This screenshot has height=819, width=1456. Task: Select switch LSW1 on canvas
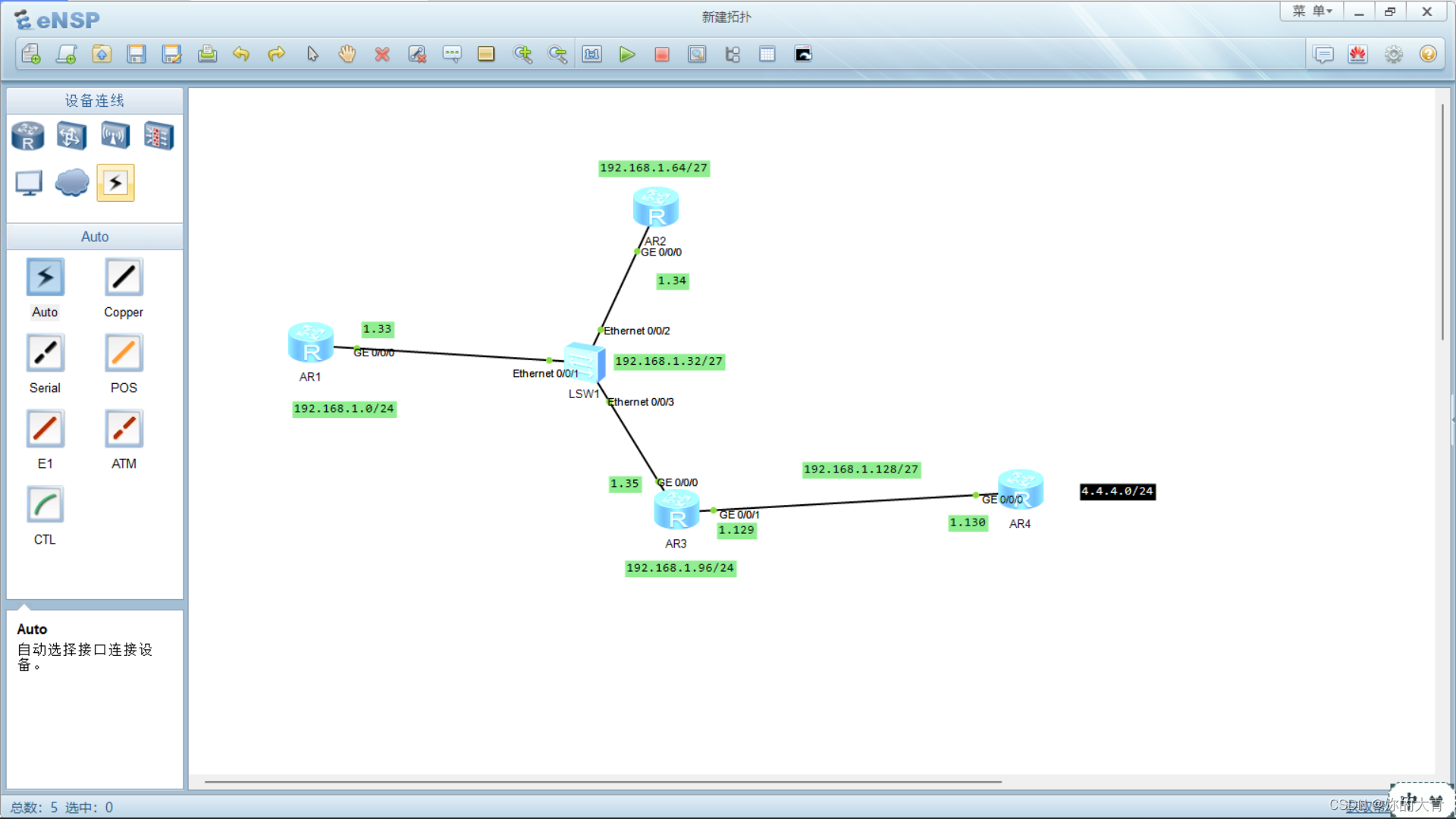[585, 363]
